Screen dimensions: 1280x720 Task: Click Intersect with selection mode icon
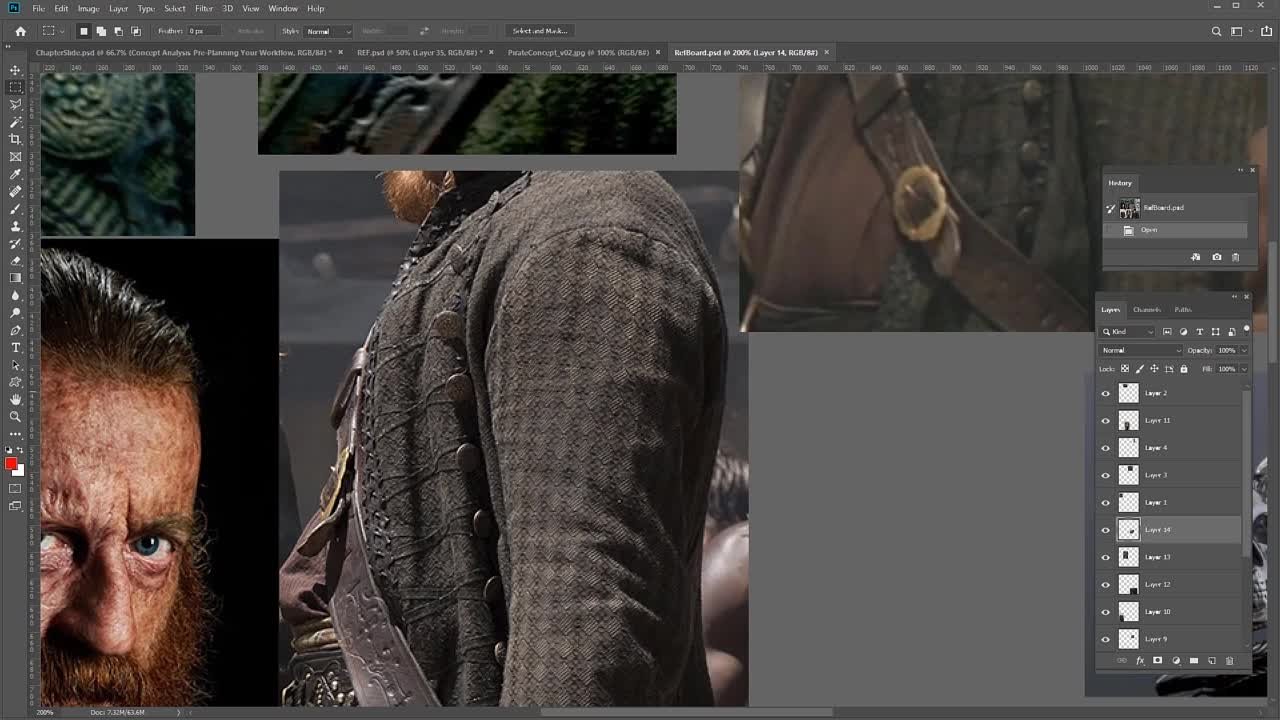click(x=136, y=31)
